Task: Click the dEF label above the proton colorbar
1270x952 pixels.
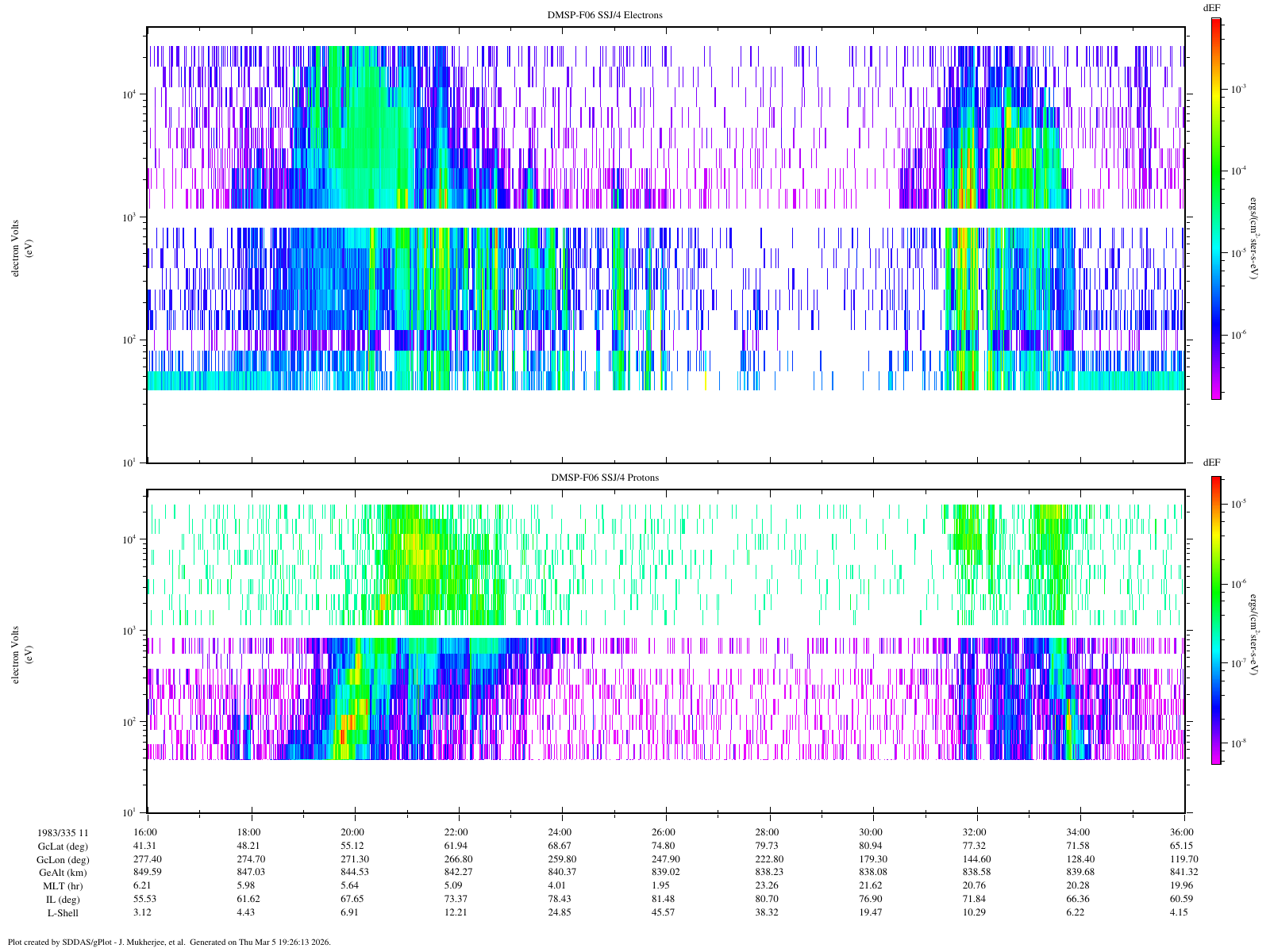Action: pos(1211,463)
